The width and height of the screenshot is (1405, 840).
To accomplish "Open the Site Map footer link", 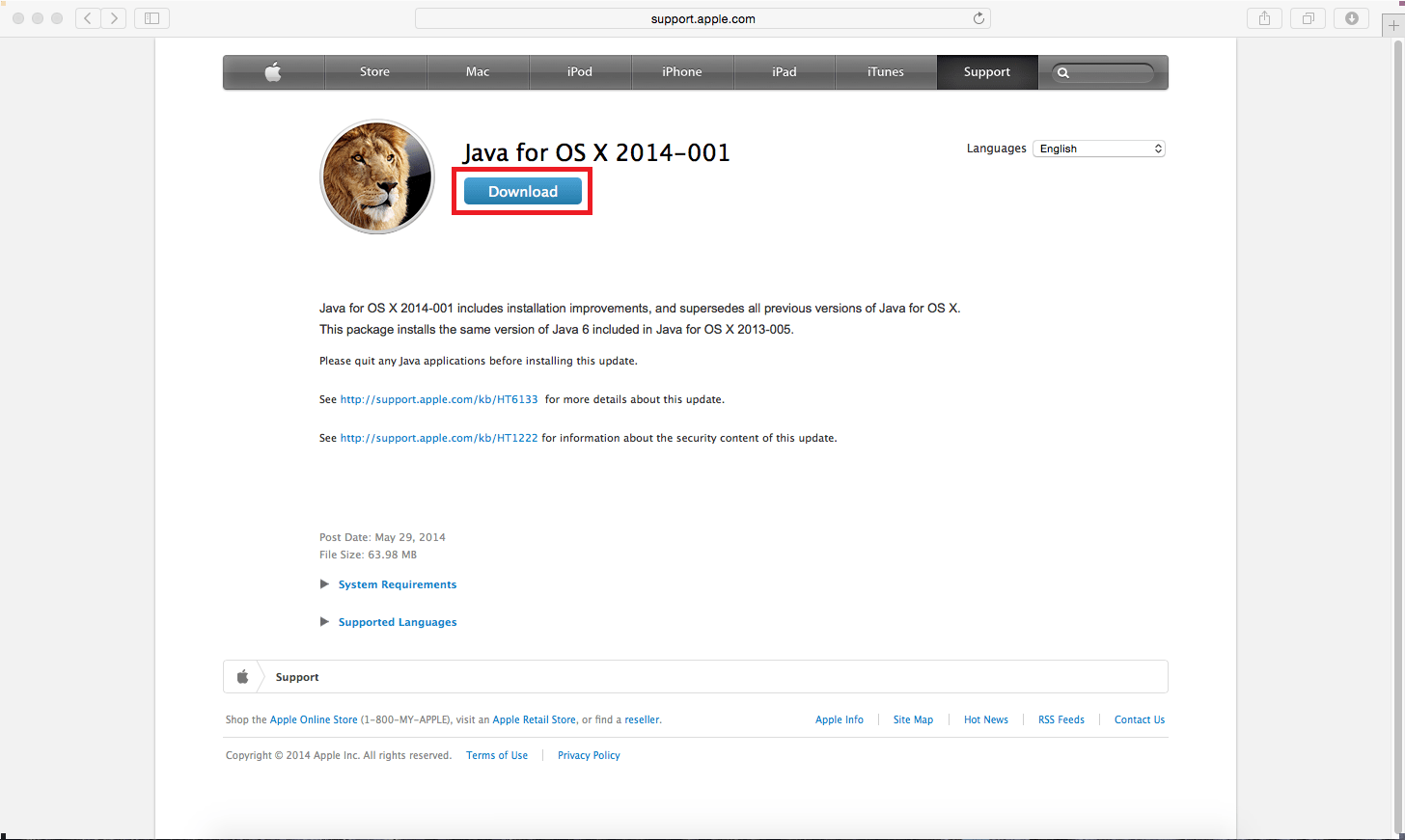I will point(913,719).
